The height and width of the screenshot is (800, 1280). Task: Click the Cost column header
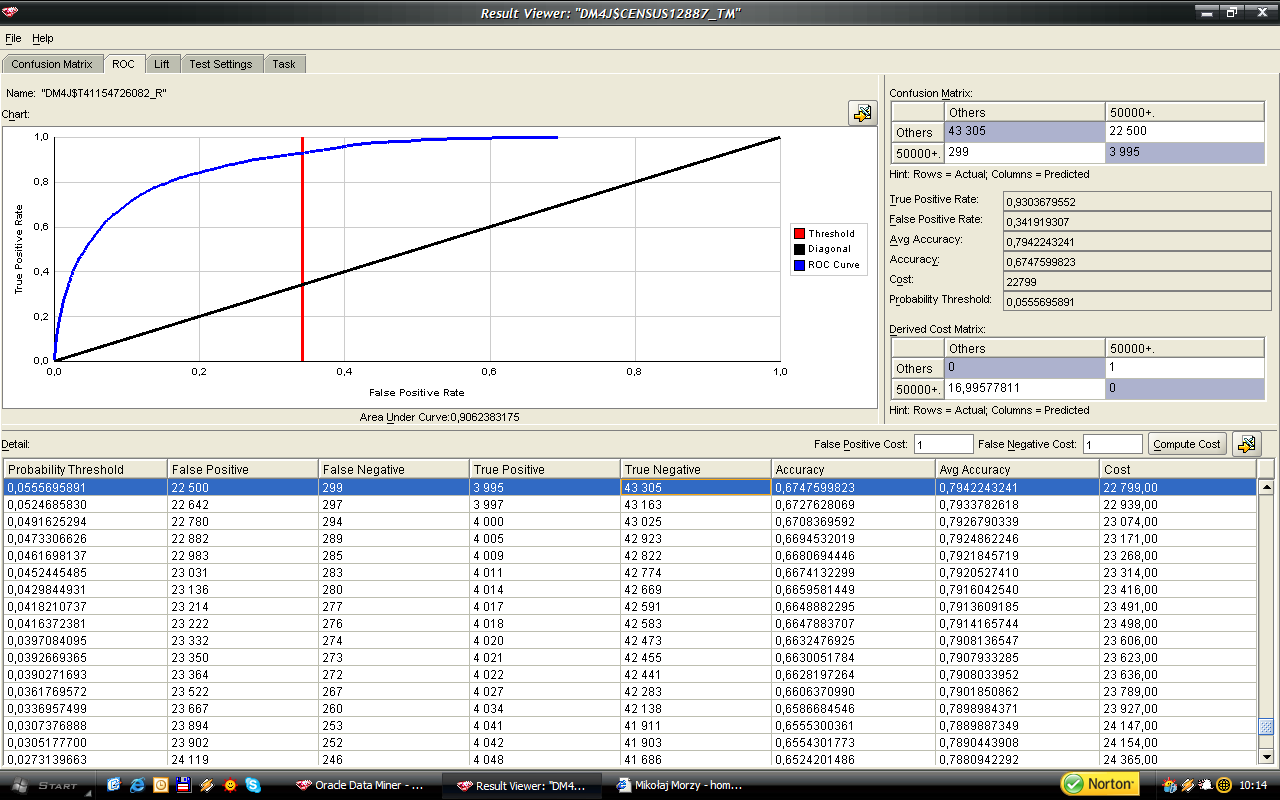tap(1177, 469)
